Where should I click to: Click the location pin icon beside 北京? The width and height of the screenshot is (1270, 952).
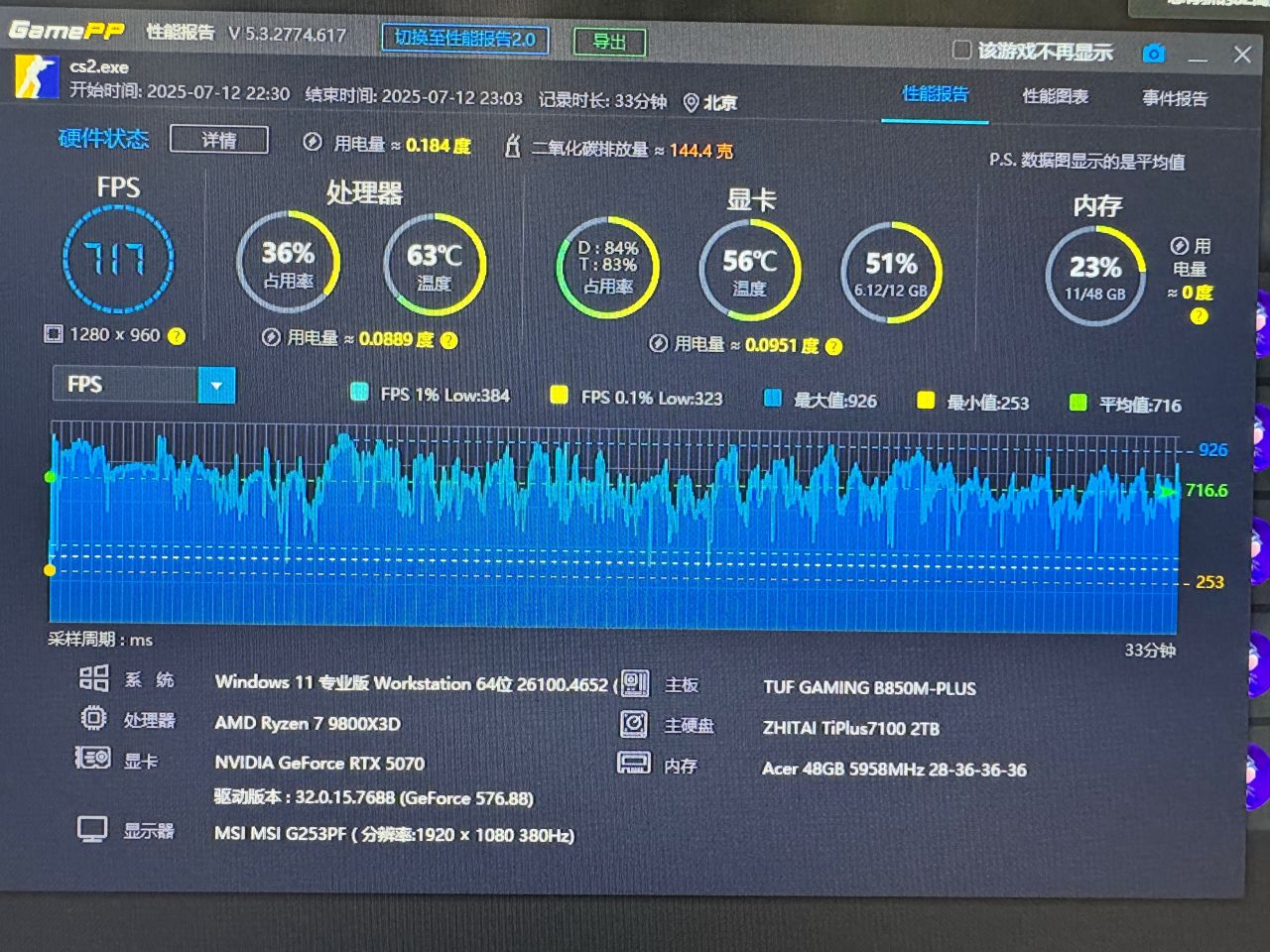click(x=692, y=102)
